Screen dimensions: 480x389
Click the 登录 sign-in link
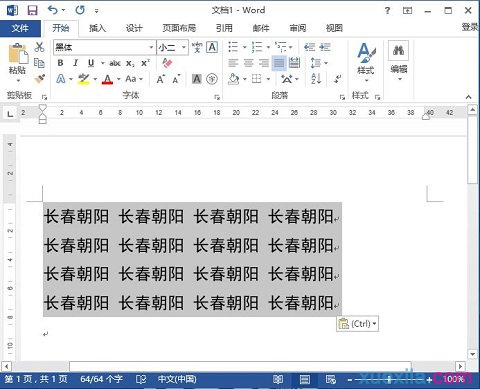click(x=470, y=27)
